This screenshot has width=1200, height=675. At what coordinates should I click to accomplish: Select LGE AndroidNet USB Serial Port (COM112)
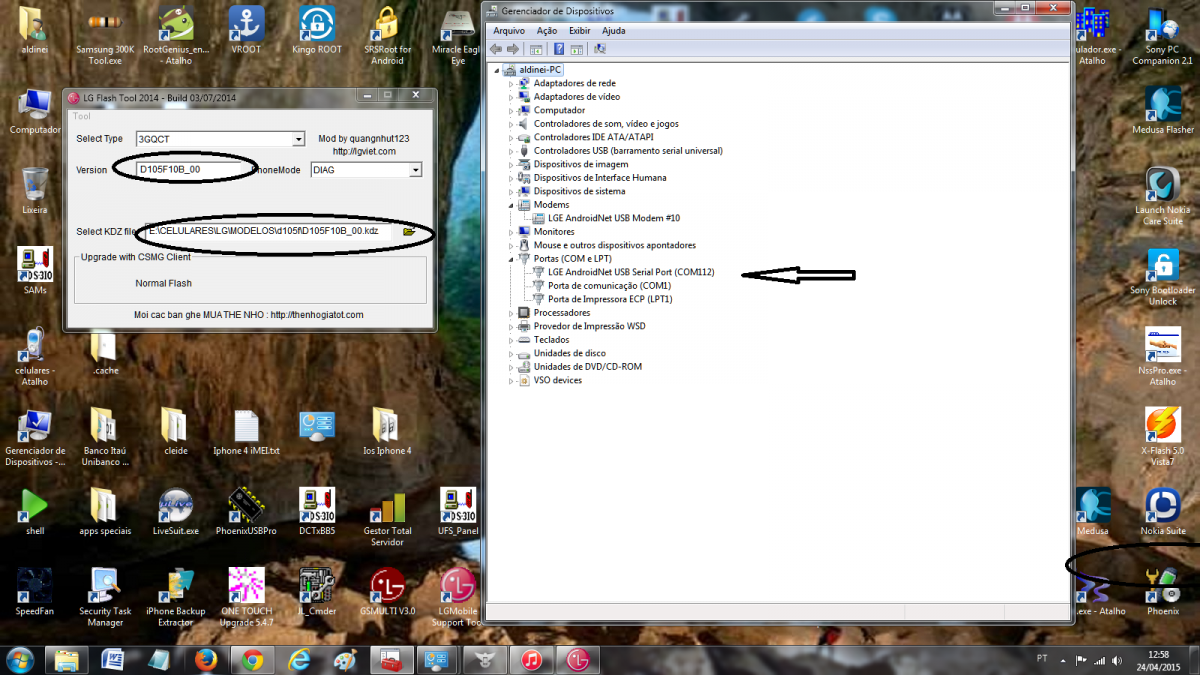pyautogui.click(x=631, y=272)
